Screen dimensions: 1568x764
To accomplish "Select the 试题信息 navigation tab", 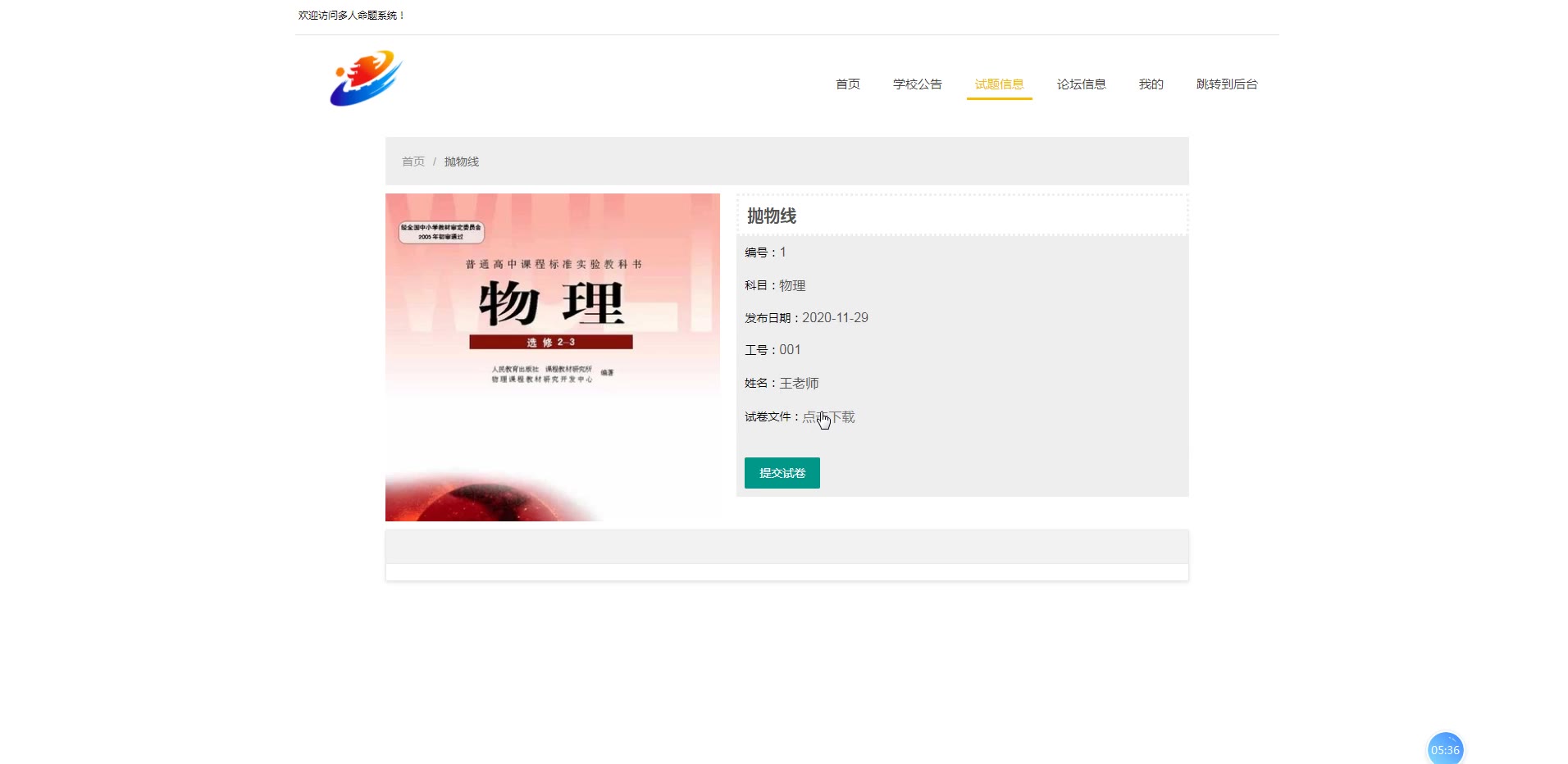I will [1000, 84].
